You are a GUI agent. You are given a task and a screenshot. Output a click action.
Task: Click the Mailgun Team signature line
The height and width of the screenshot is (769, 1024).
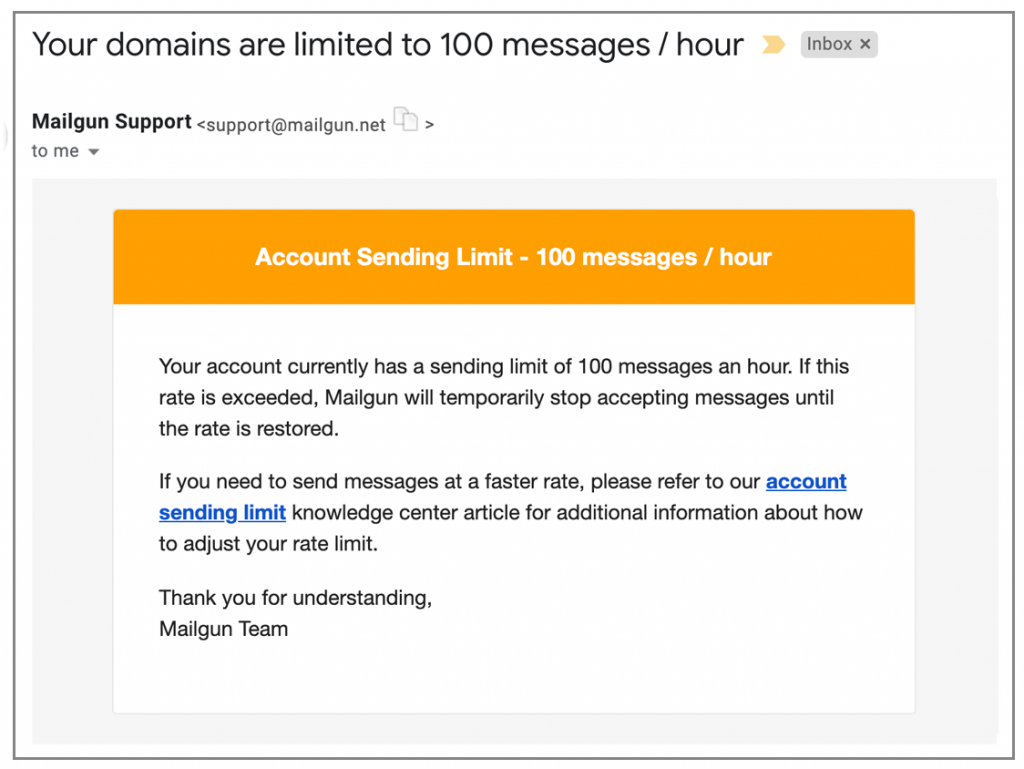(223, 629)
